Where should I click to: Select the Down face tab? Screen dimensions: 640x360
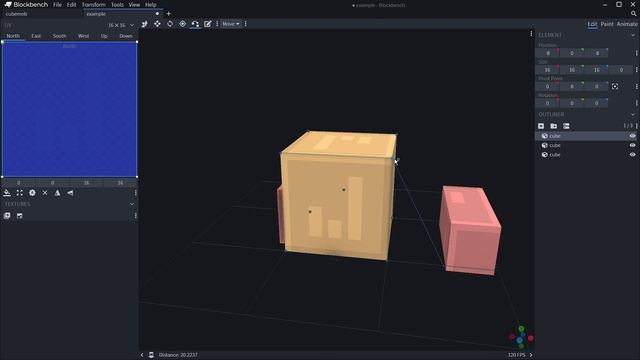pyautogui.click(x=126, y=36)
